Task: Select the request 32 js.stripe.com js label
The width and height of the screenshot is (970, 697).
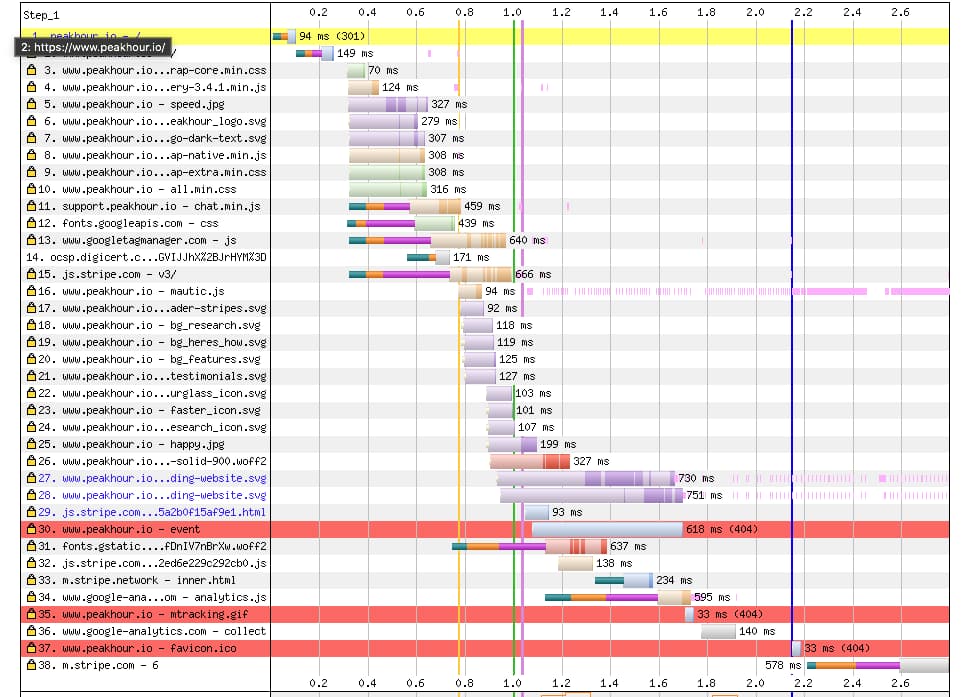Action: point(152,563)
